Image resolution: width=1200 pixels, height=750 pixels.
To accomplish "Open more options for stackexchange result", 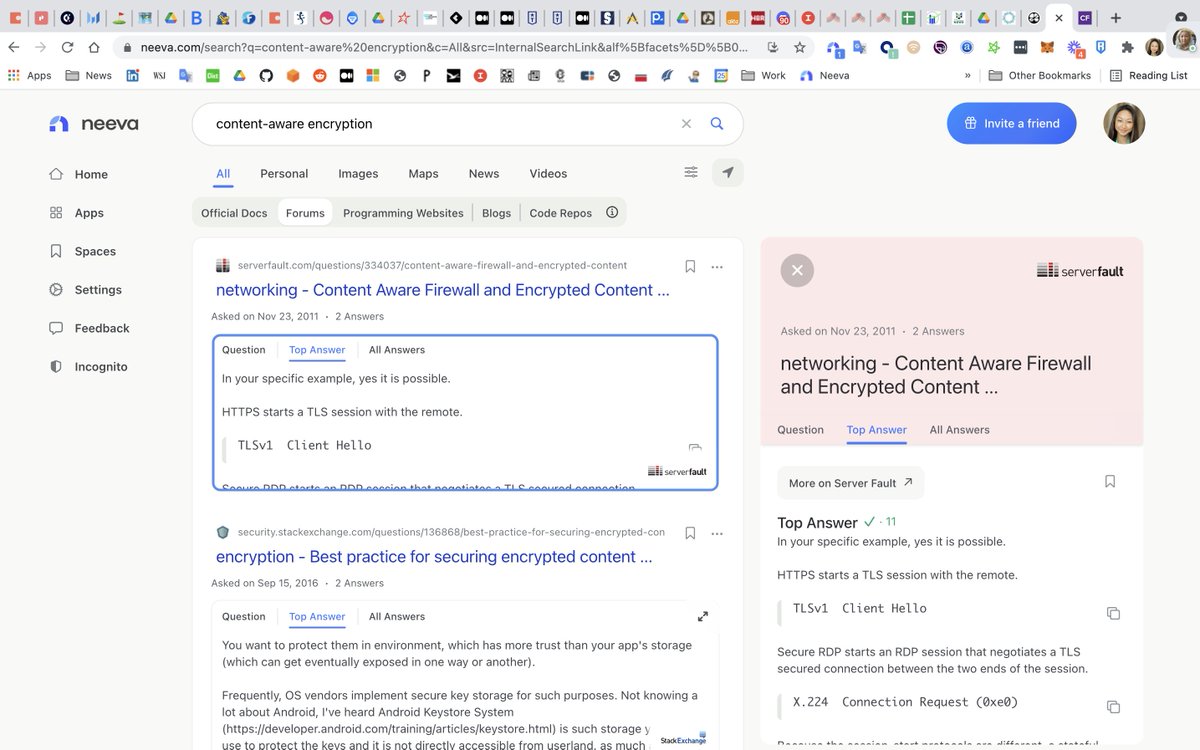I will click(x=717, y=534).
